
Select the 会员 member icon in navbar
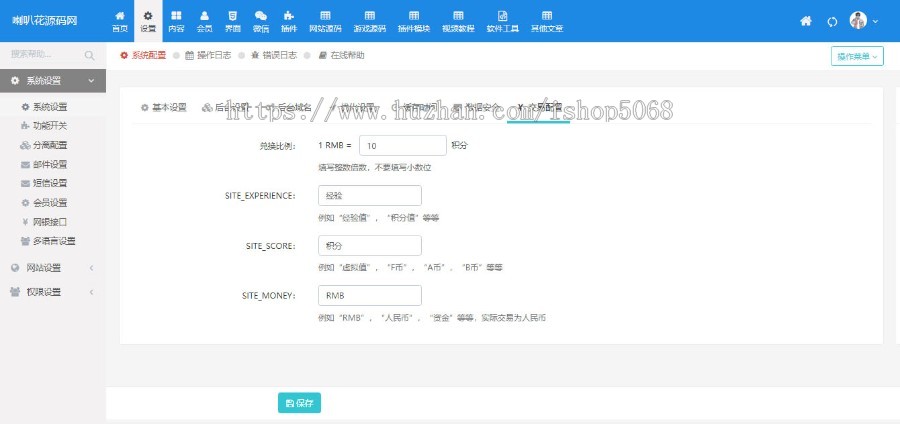204,21
